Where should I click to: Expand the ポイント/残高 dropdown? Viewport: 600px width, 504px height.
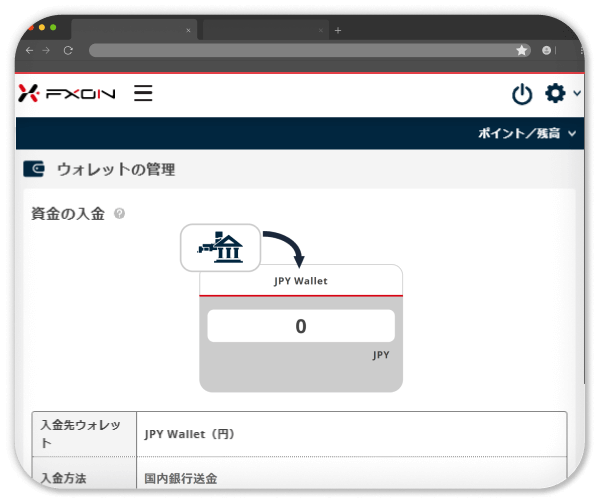(527, 133)
